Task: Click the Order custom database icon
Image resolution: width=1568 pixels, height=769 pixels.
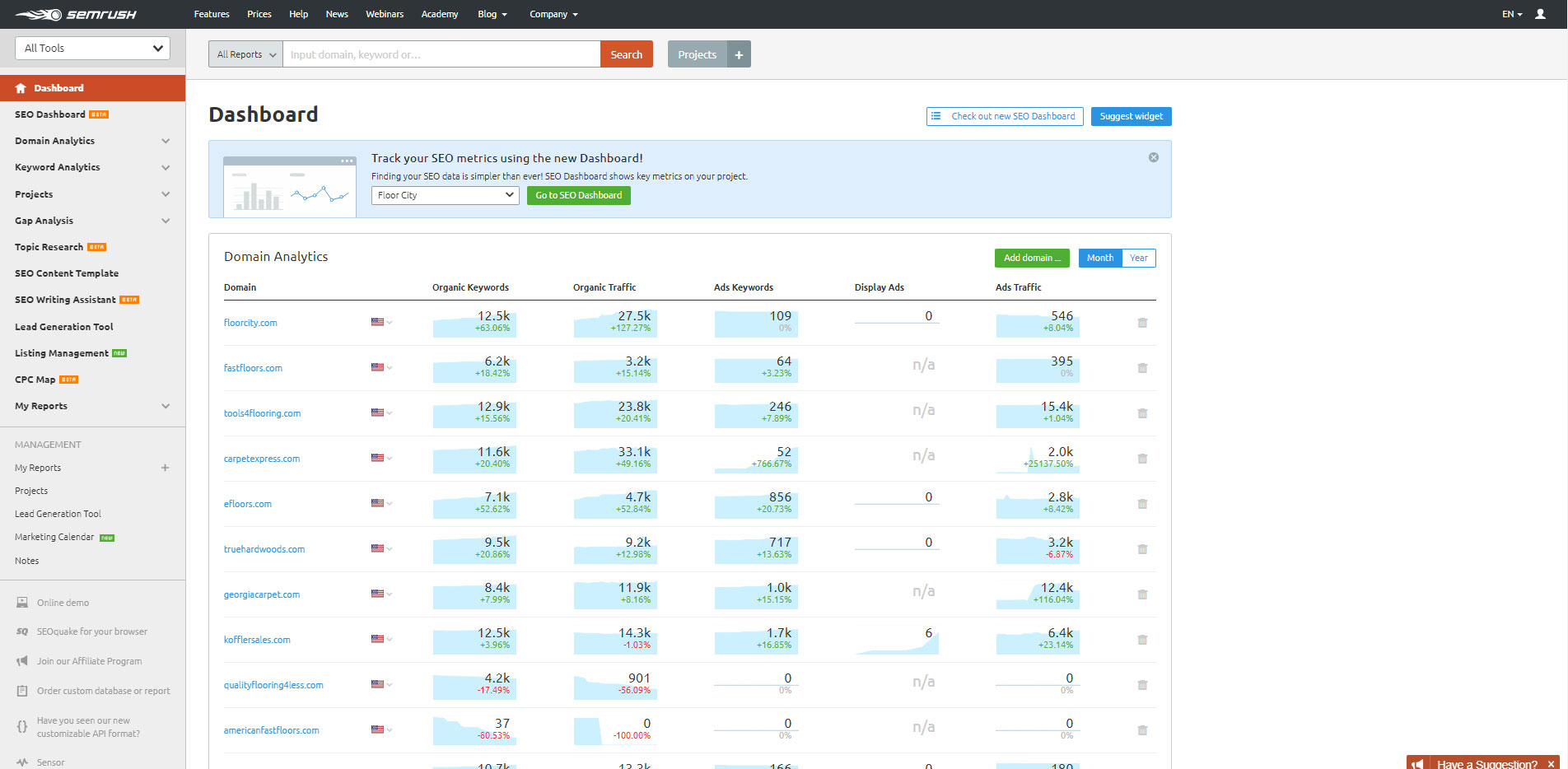Action: click(x=22, y=691)
